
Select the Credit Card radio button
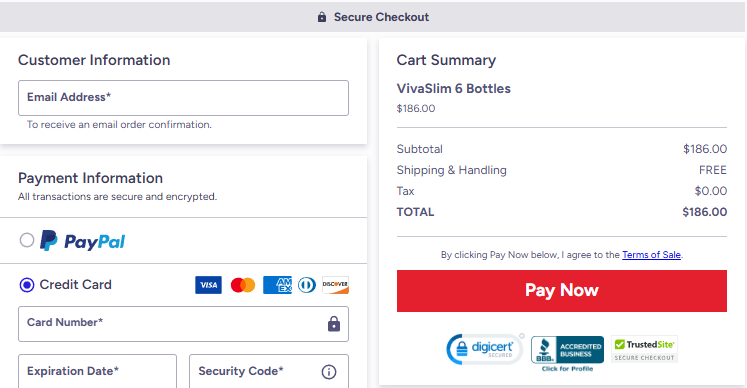(x=27, y=285)
